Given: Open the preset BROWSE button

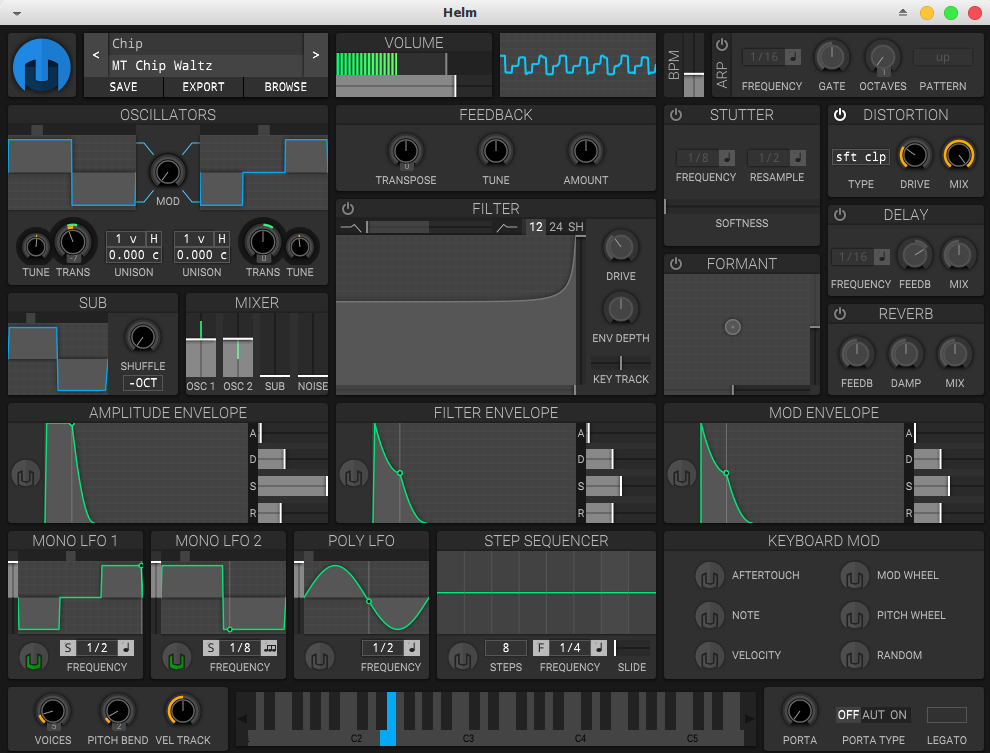Looking at the screenshot, I should 285,87.
